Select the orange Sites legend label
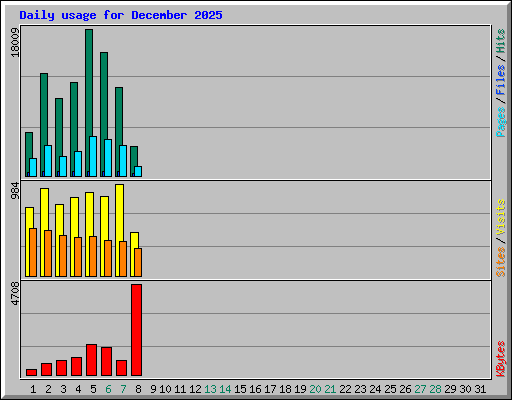The height and width of the screenshot is (400, 512). click(x=500, y=262)
